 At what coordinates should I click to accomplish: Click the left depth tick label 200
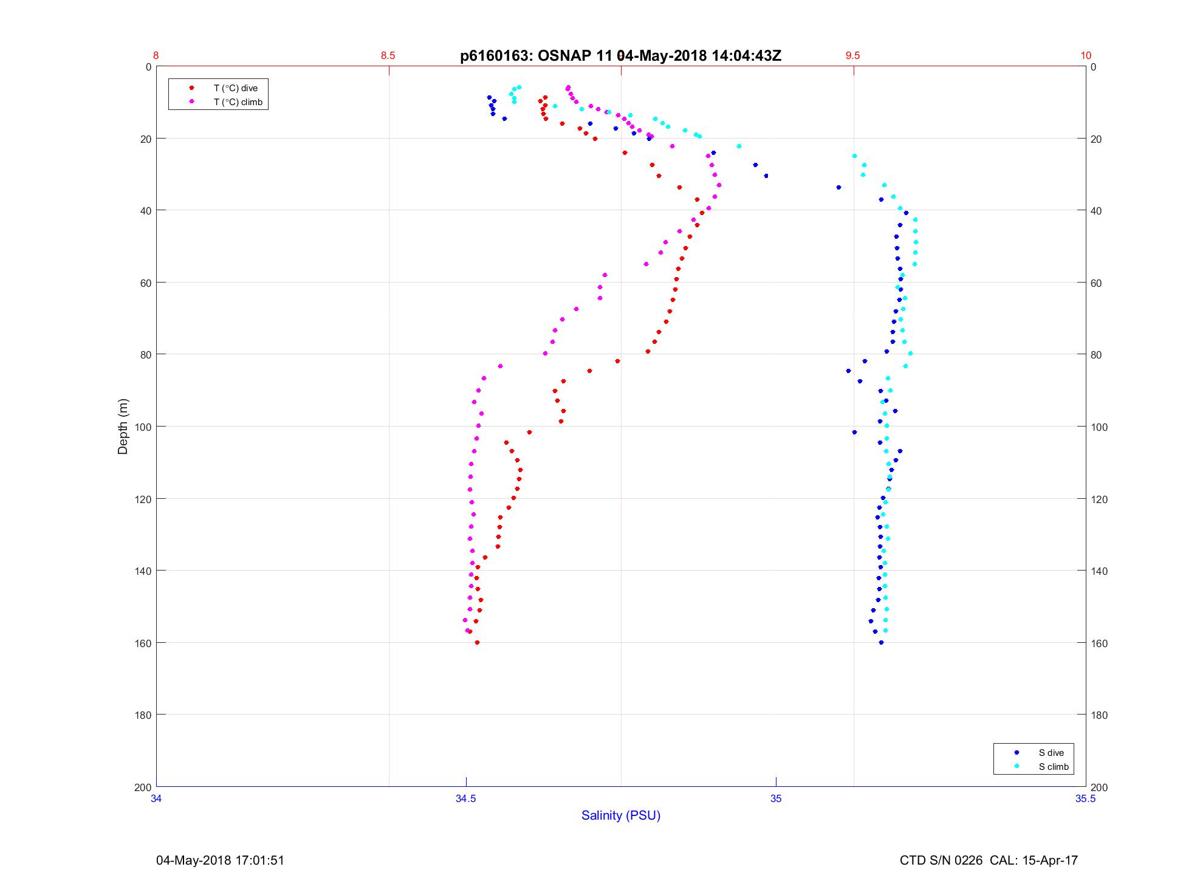coord(142,787)
